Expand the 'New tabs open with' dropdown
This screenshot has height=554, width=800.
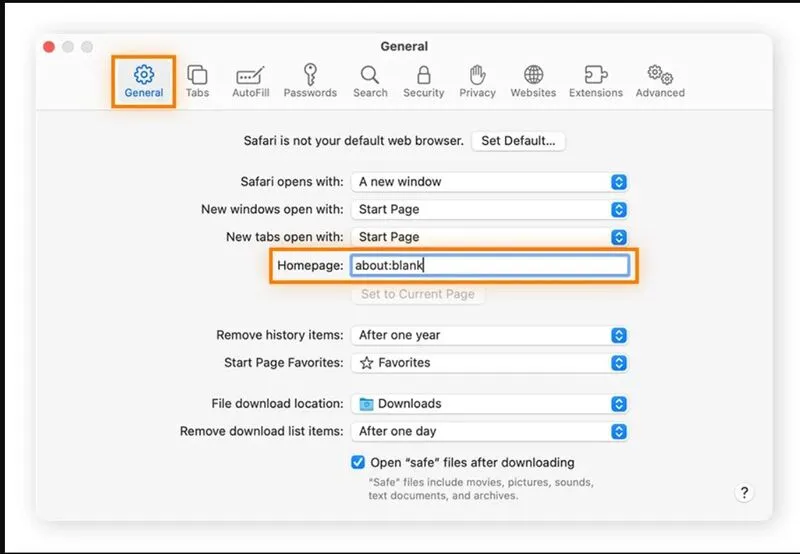(x=489, y=237)
